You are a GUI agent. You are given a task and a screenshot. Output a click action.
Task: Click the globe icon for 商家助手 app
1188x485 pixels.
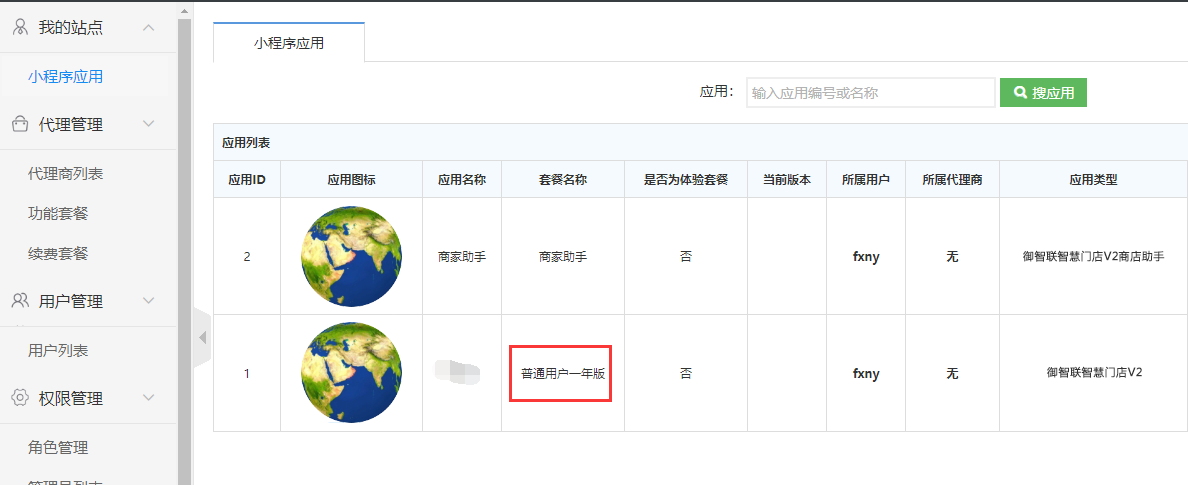pyautogui.click(x=351, y=256)
